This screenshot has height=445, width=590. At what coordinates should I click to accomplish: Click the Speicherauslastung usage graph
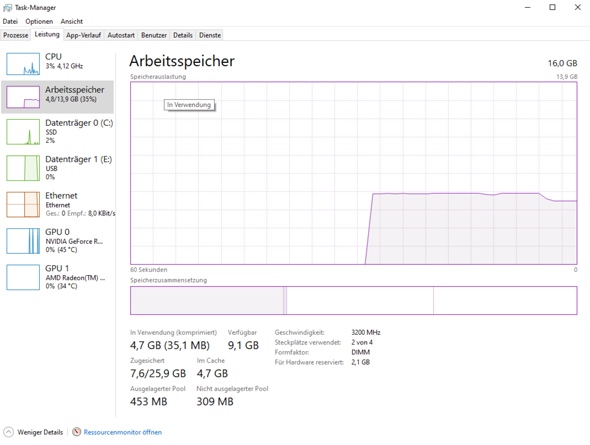(x=353, y=173)
